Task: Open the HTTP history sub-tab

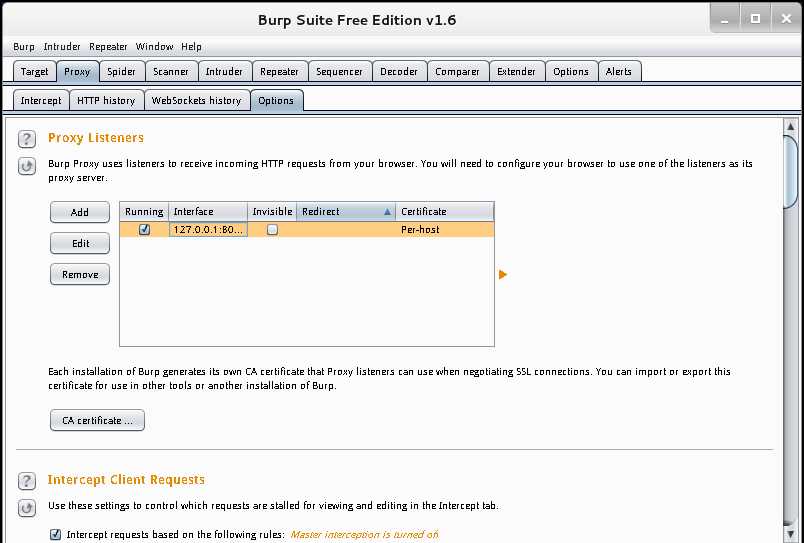Action: click(106, 100)
